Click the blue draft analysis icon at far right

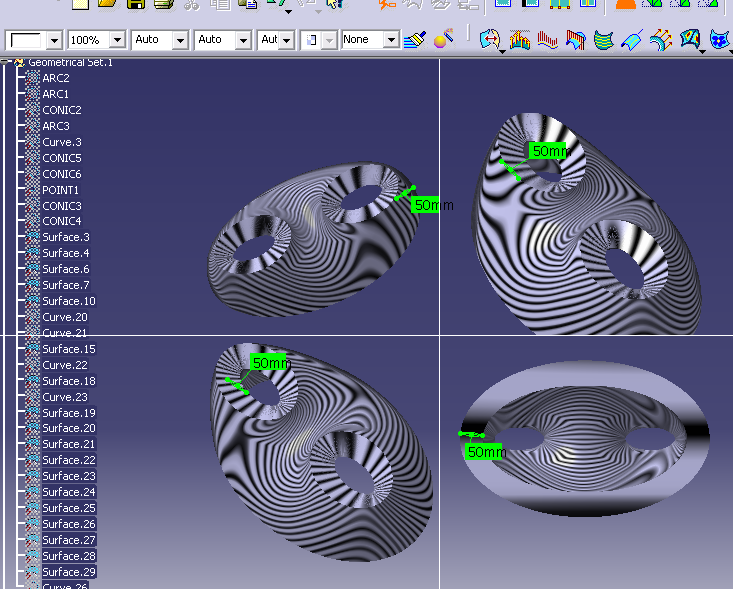click(x=720, y=40)
